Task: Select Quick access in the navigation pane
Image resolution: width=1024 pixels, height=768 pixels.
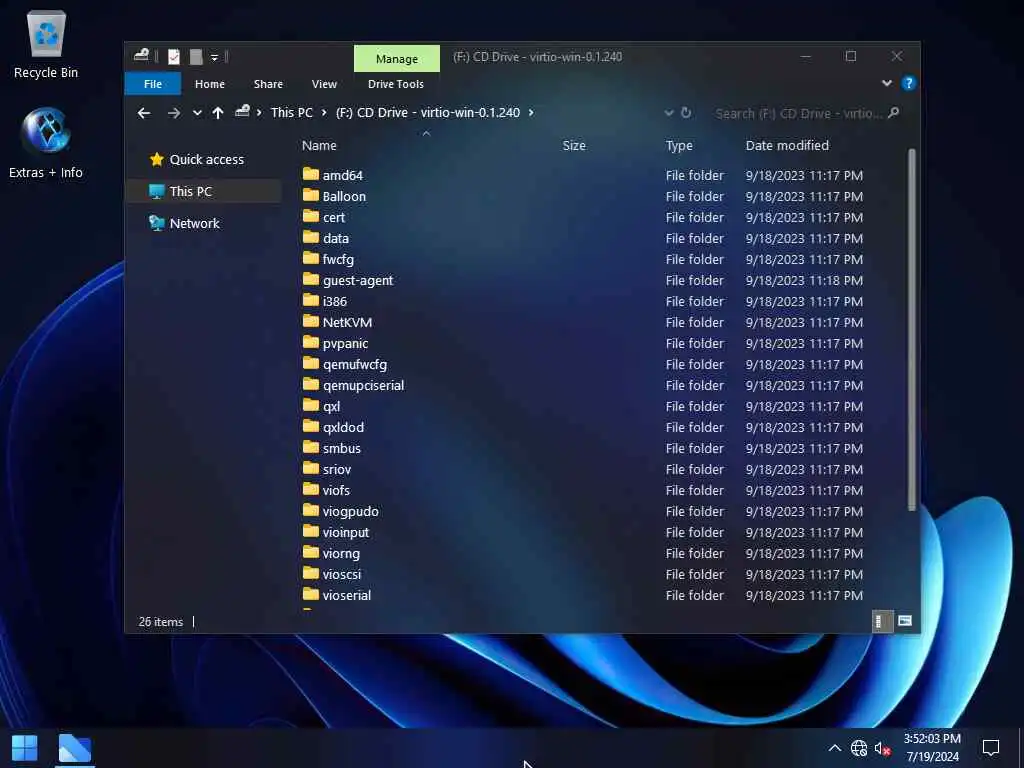Action: (206, 159)
